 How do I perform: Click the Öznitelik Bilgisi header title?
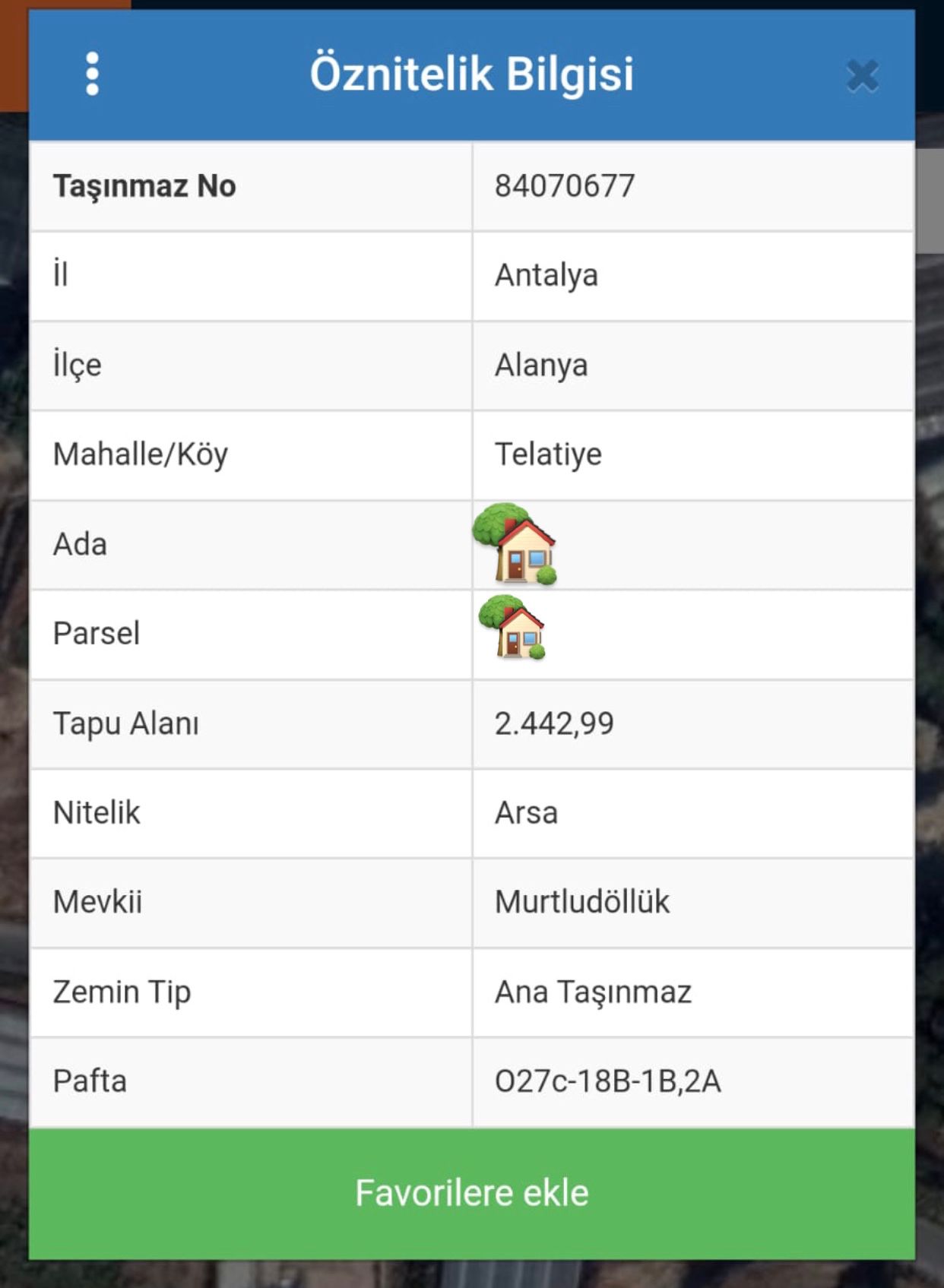(471, 74)
